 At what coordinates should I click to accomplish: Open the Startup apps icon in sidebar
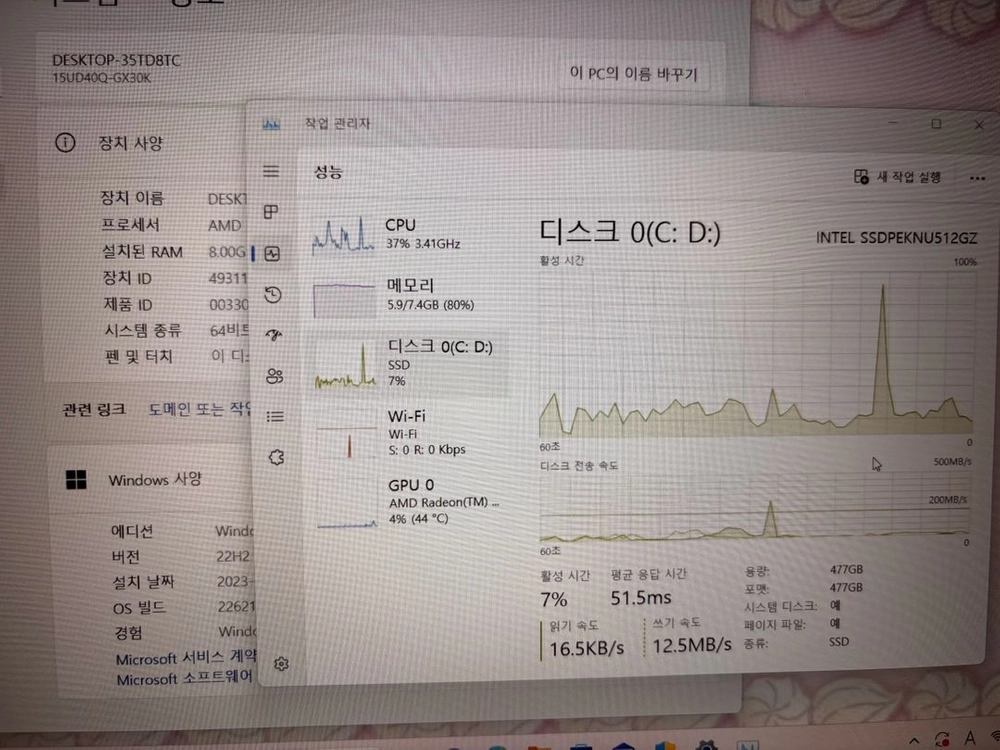click(274, 334)
